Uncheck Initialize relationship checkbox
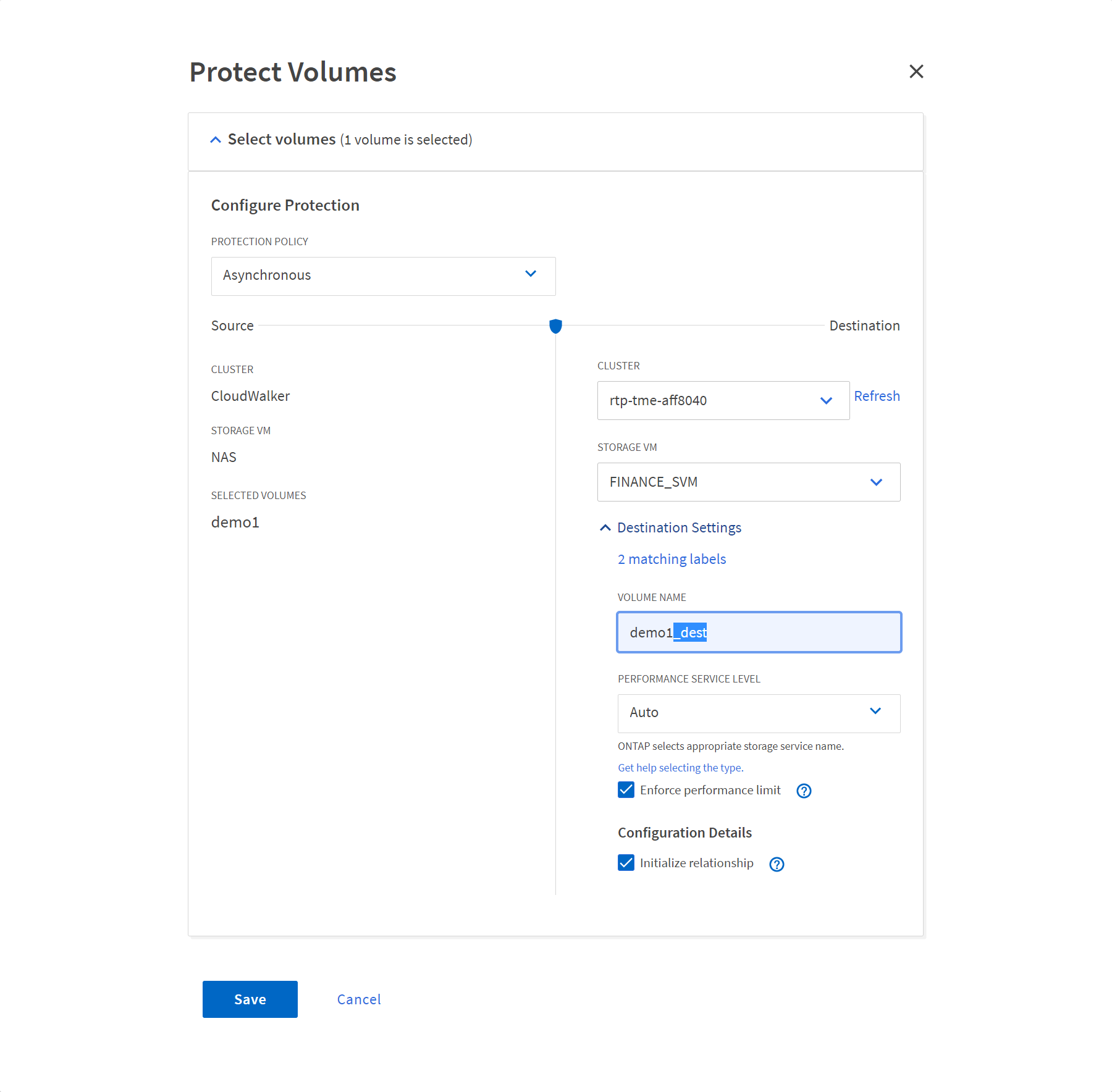 tap(626, 863)
